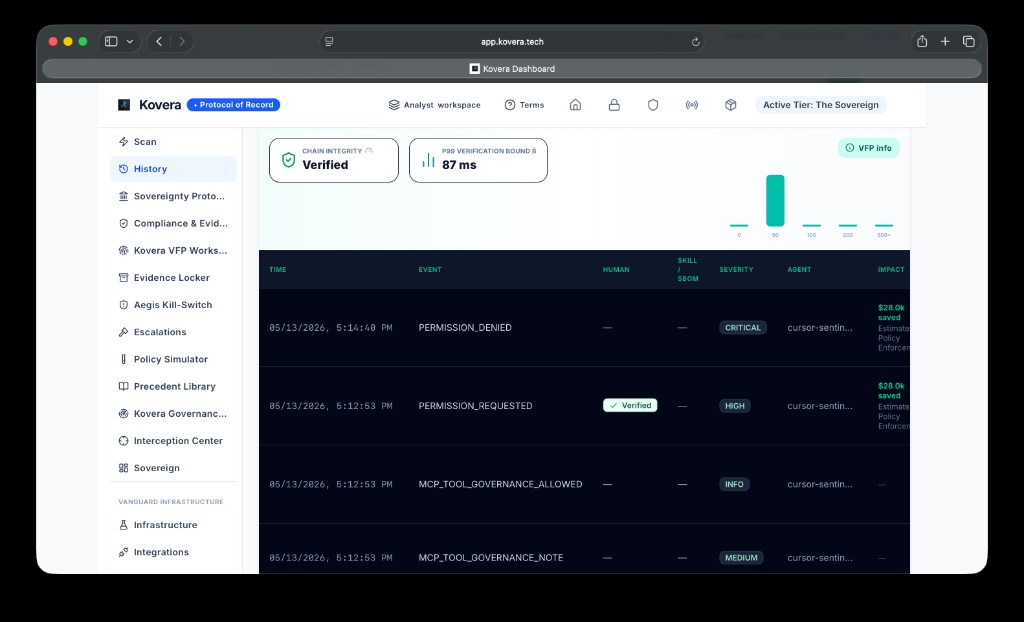Click the Safari share icon
1024x622 pixels.
[x=922, y=42]
